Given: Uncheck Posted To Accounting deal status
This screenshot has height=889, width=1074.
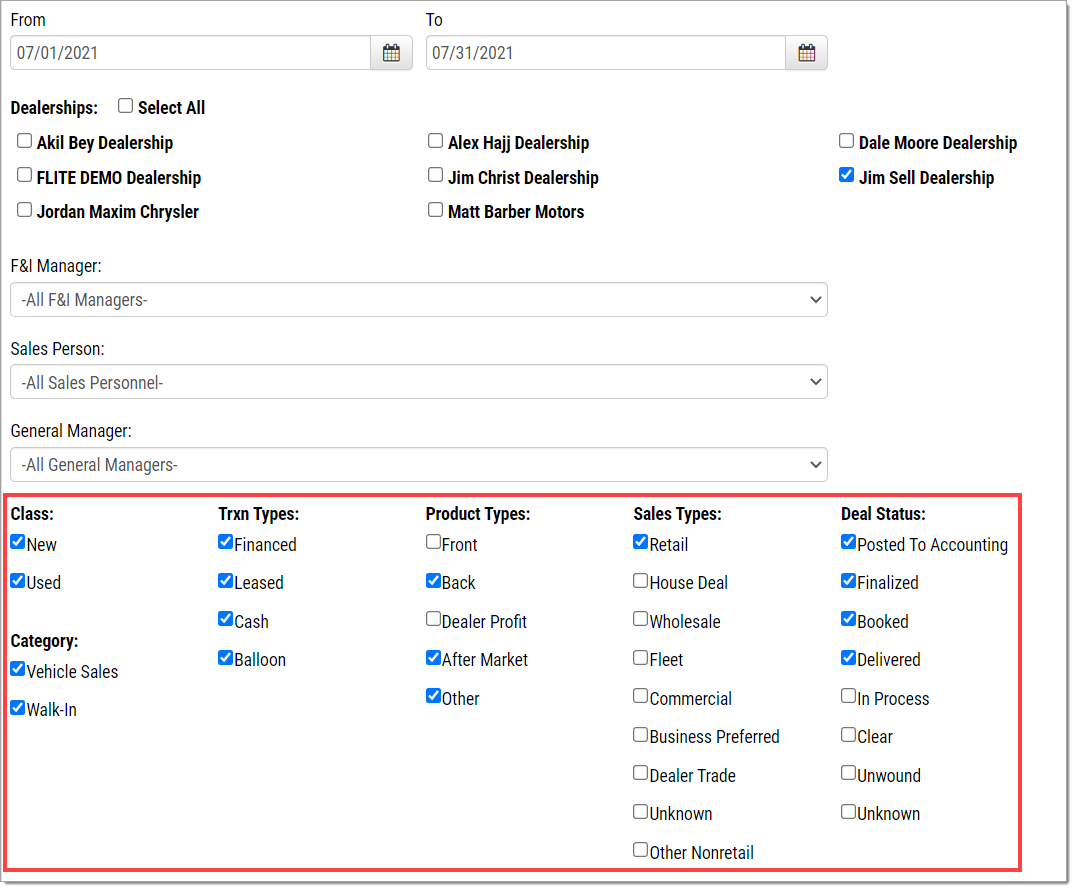Looking at the screenshot, I should click(848, 542).
